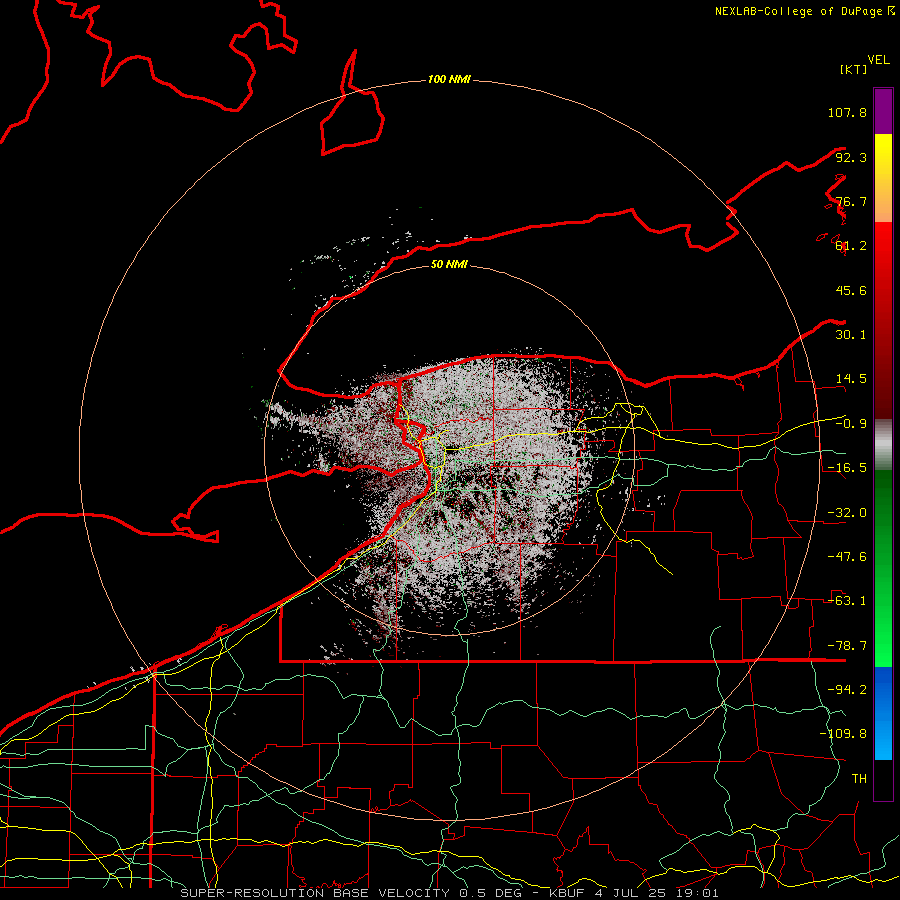
Task: Click the VEL legend title
Action: click(878, 60)
